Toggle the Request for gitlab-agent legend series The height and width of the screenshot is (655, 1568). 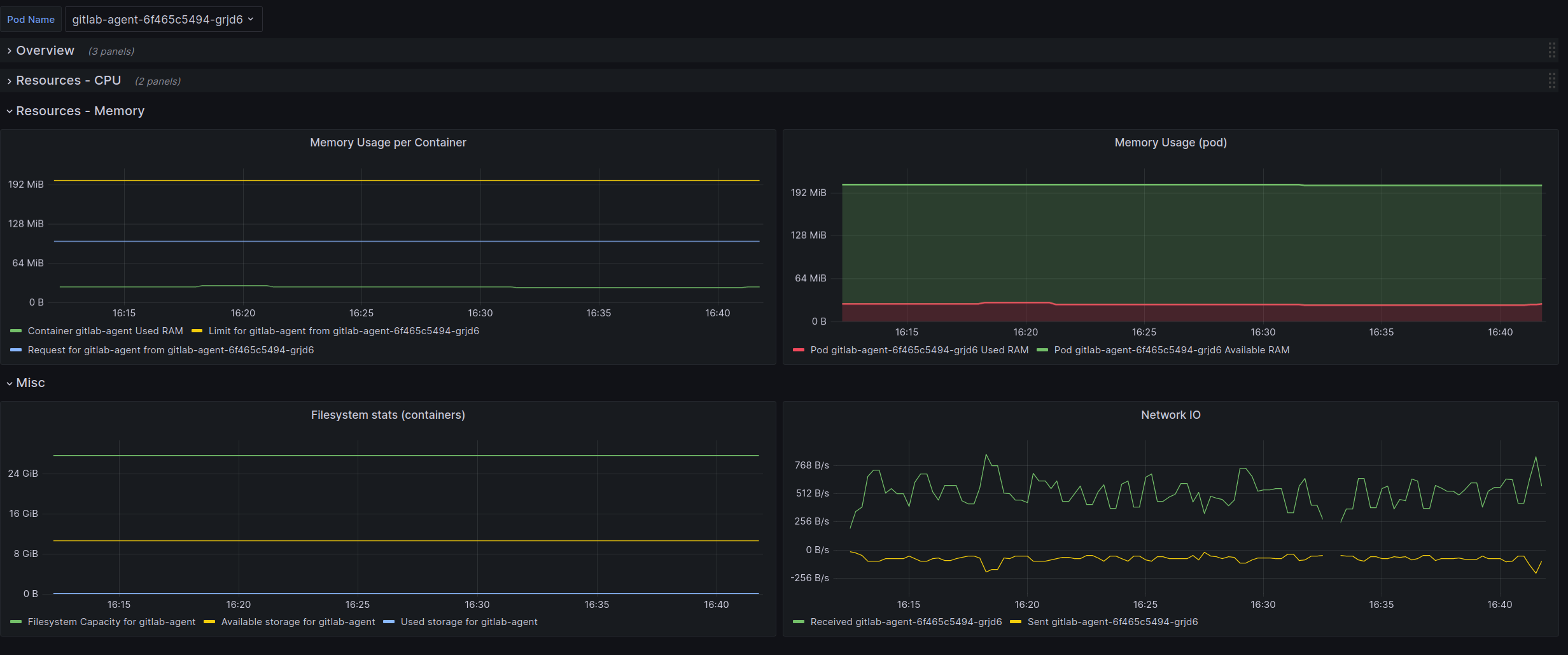(171, 350)
